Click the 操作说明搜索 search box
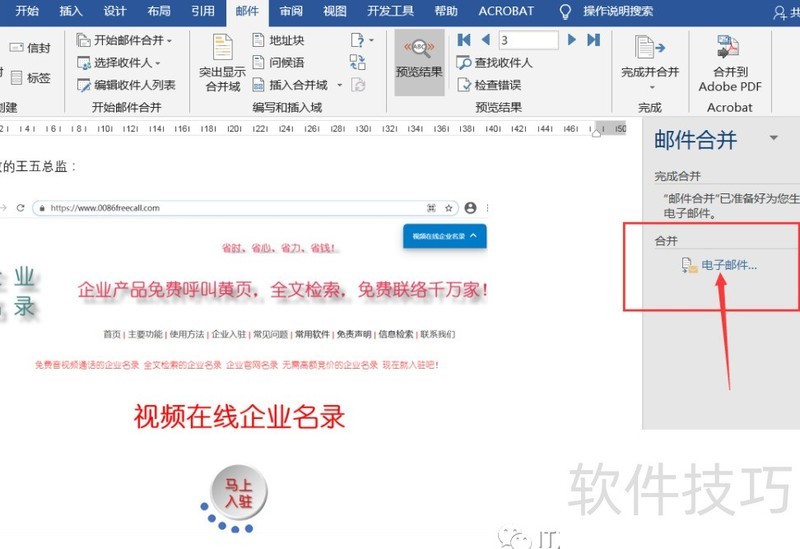The image size is (800, 549). click(618, 11)
